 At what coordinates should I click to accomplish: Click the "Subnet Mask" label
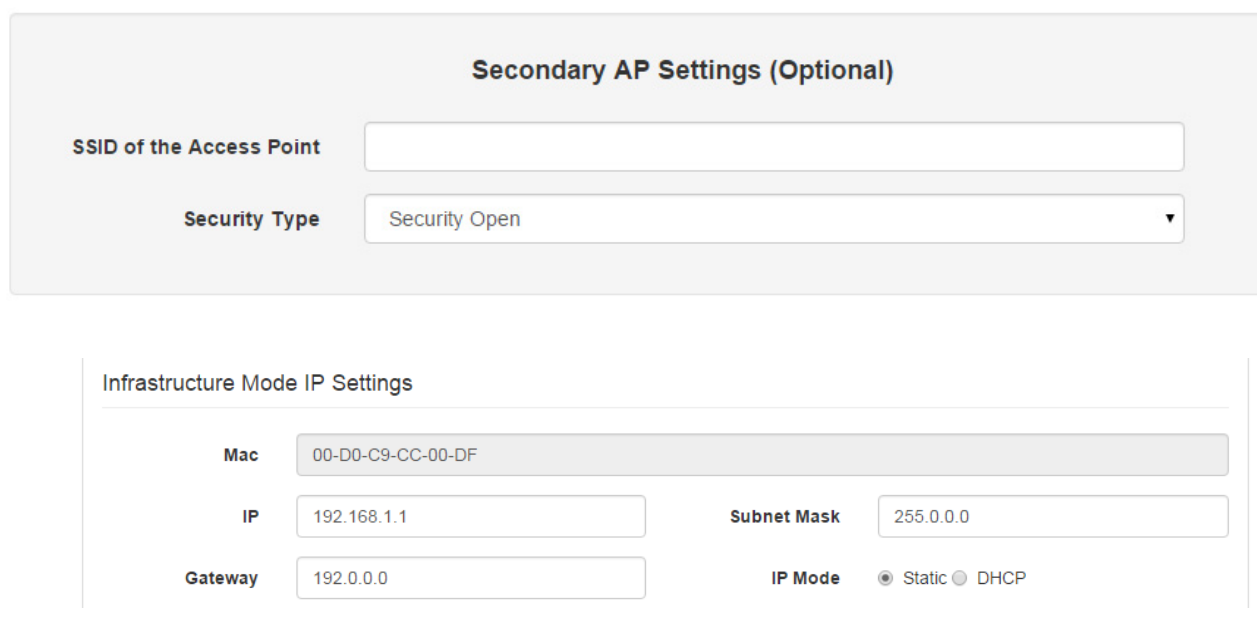tap(785, 517)
